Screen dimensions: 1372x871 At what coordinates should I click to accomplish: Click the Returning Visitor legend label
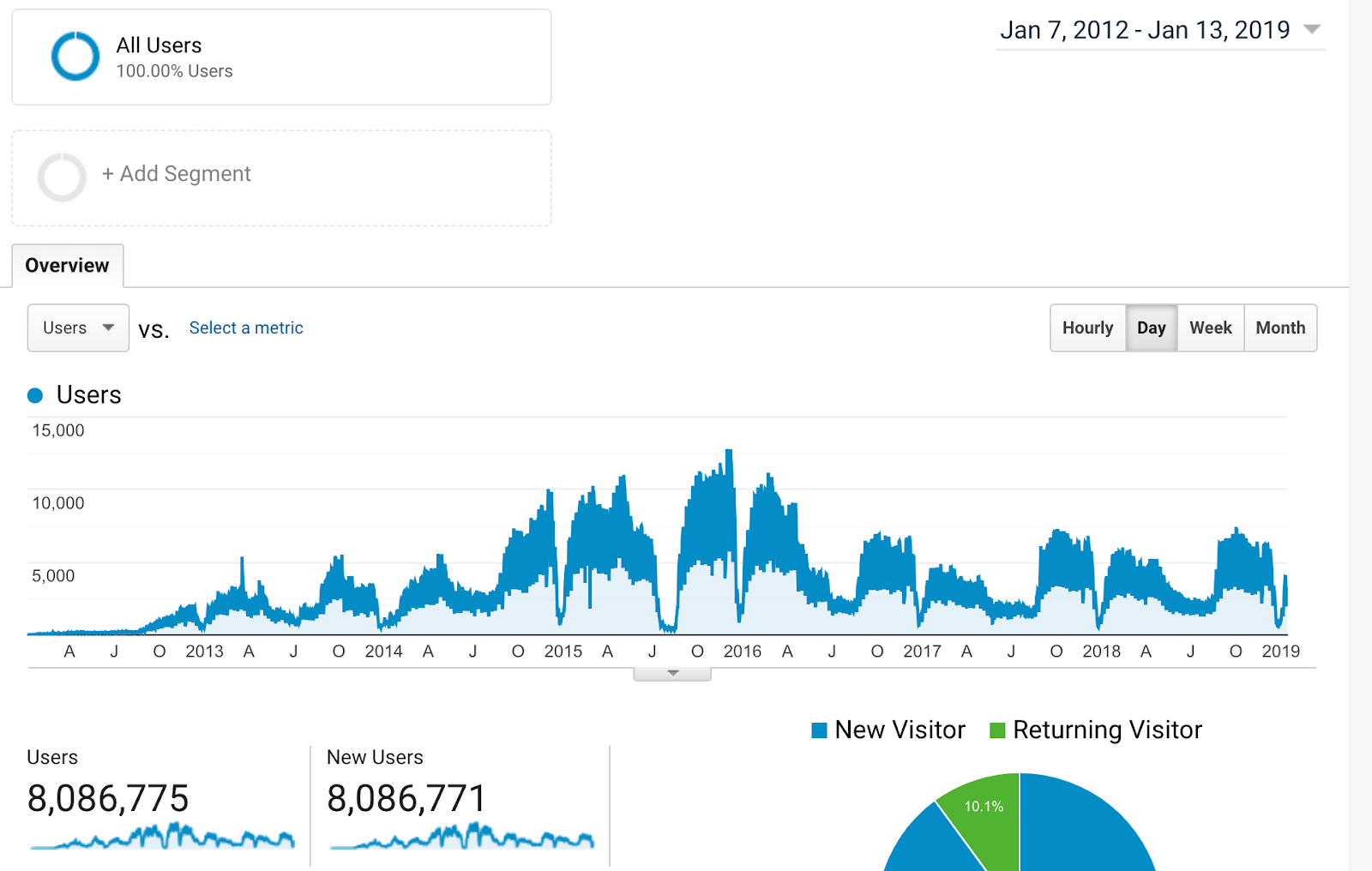1107,730
